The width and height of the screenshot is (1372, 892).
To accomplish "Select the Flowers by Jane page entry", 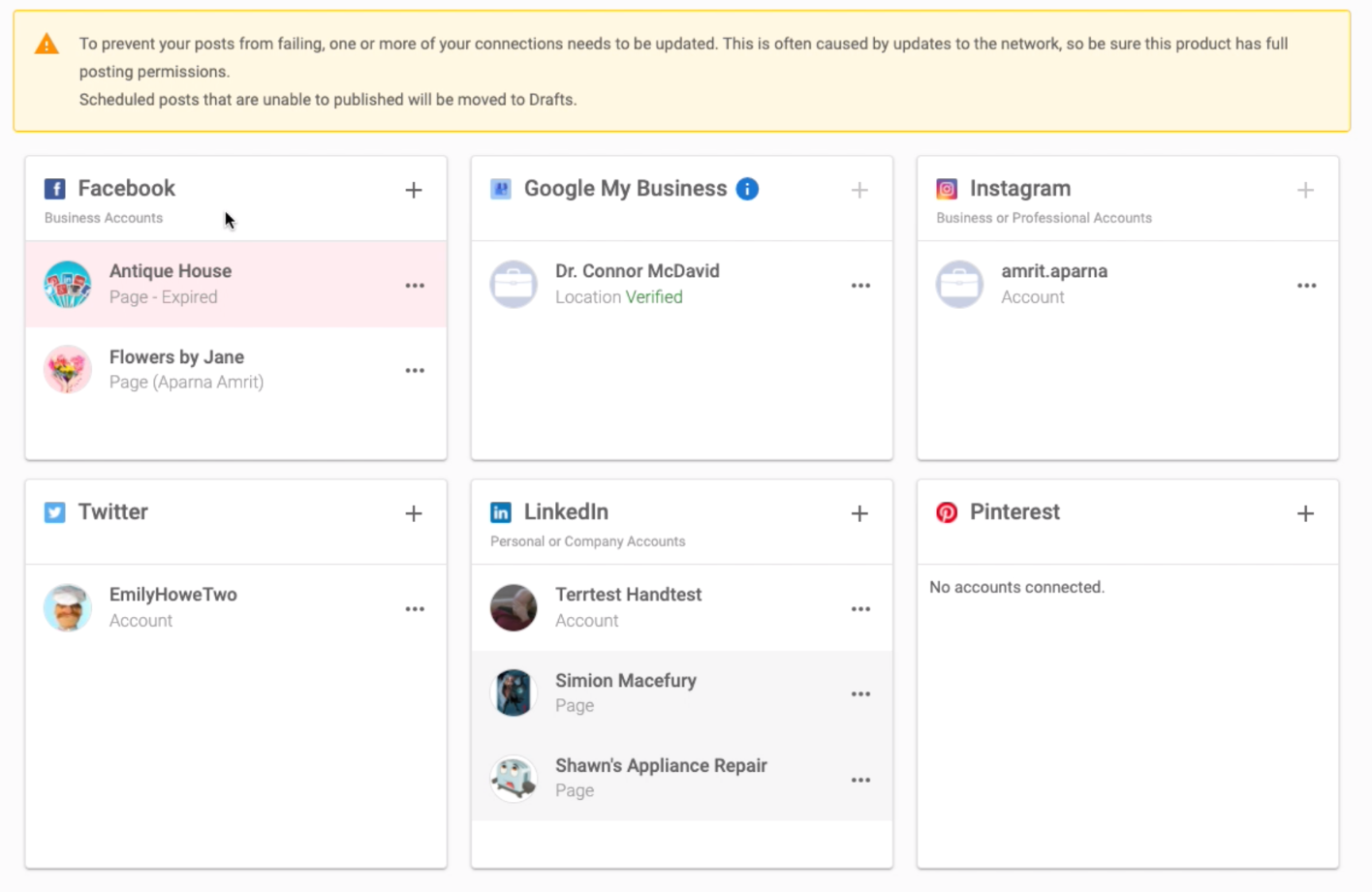I will click(x=194, y=369).
